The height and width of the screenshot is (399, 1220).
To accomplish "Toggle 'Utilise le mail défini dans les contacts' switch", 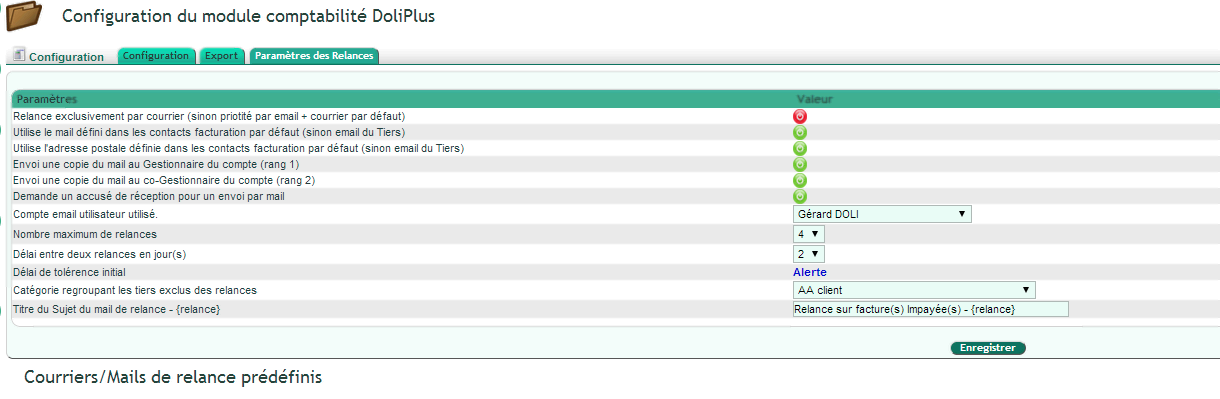I will tap(800, 132).
